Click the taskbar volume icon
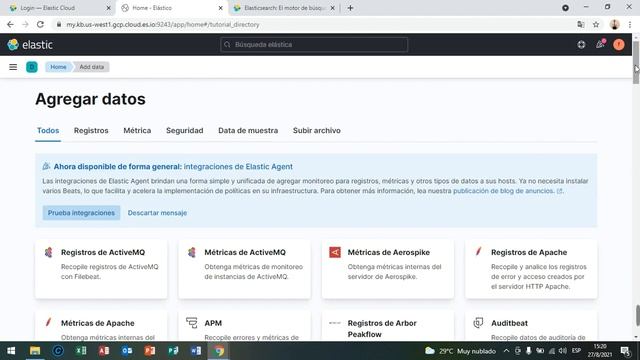This screenshot has width=640, height=360. [563, 351]
